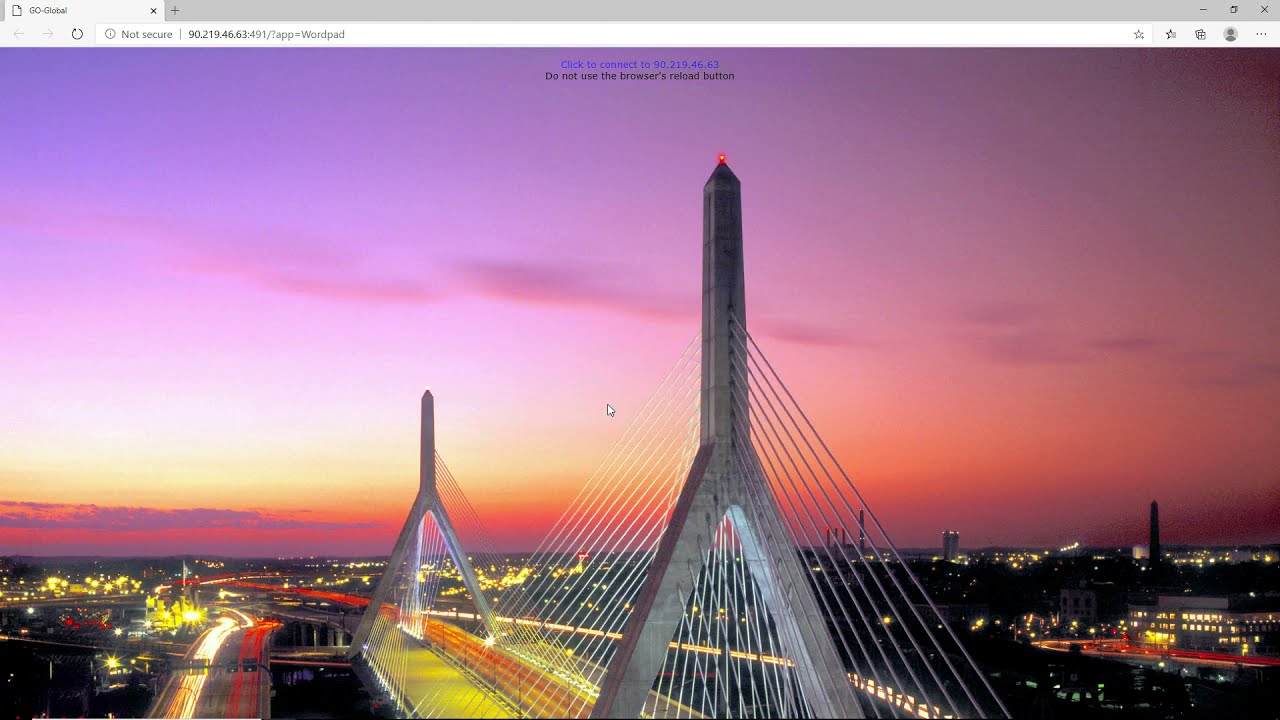Restore down the browser window
This screenshot has width=1280, height=720.
1233,10
